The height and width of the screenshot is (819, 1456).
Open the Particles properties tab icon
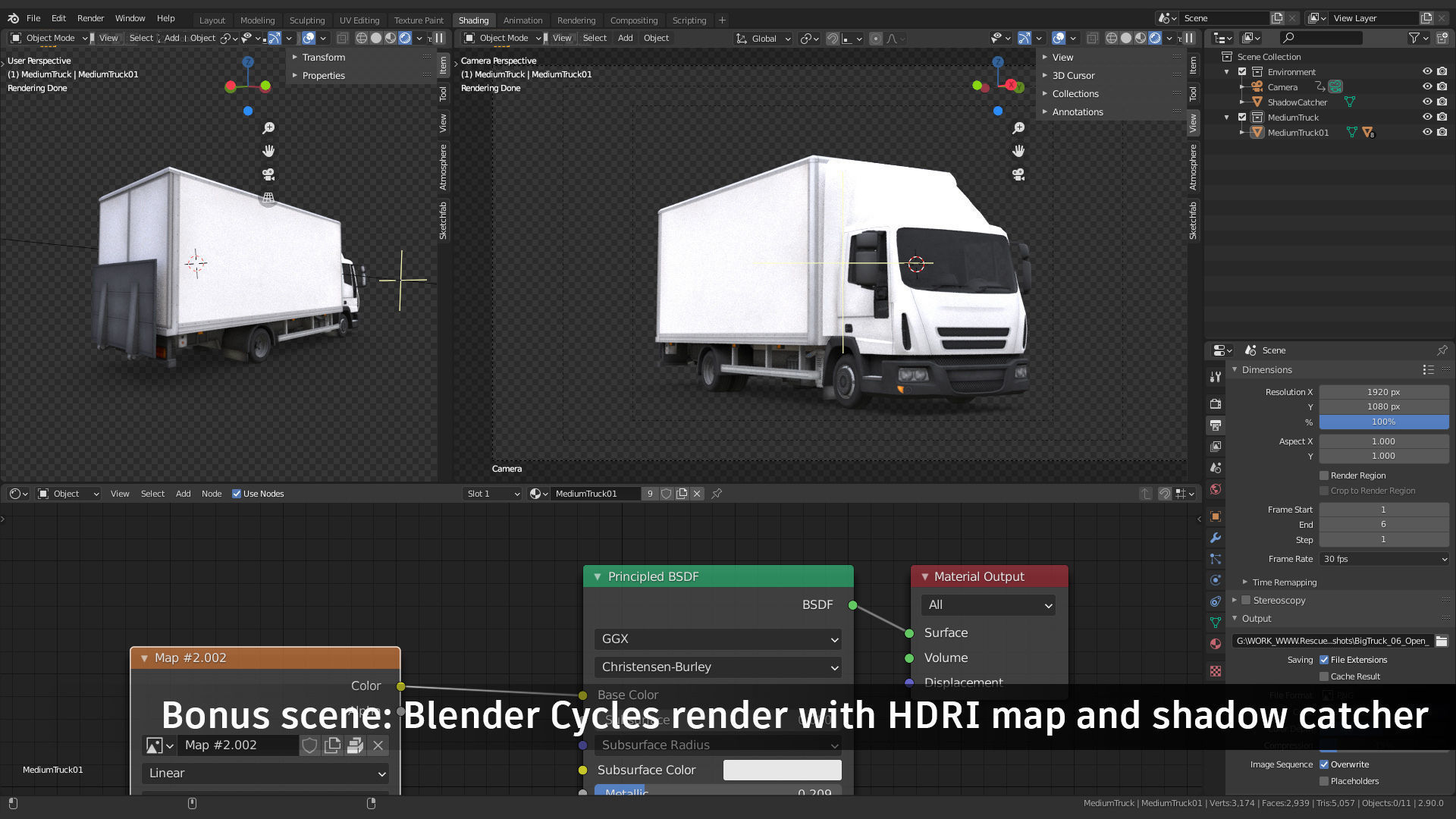click(1216, 559)
